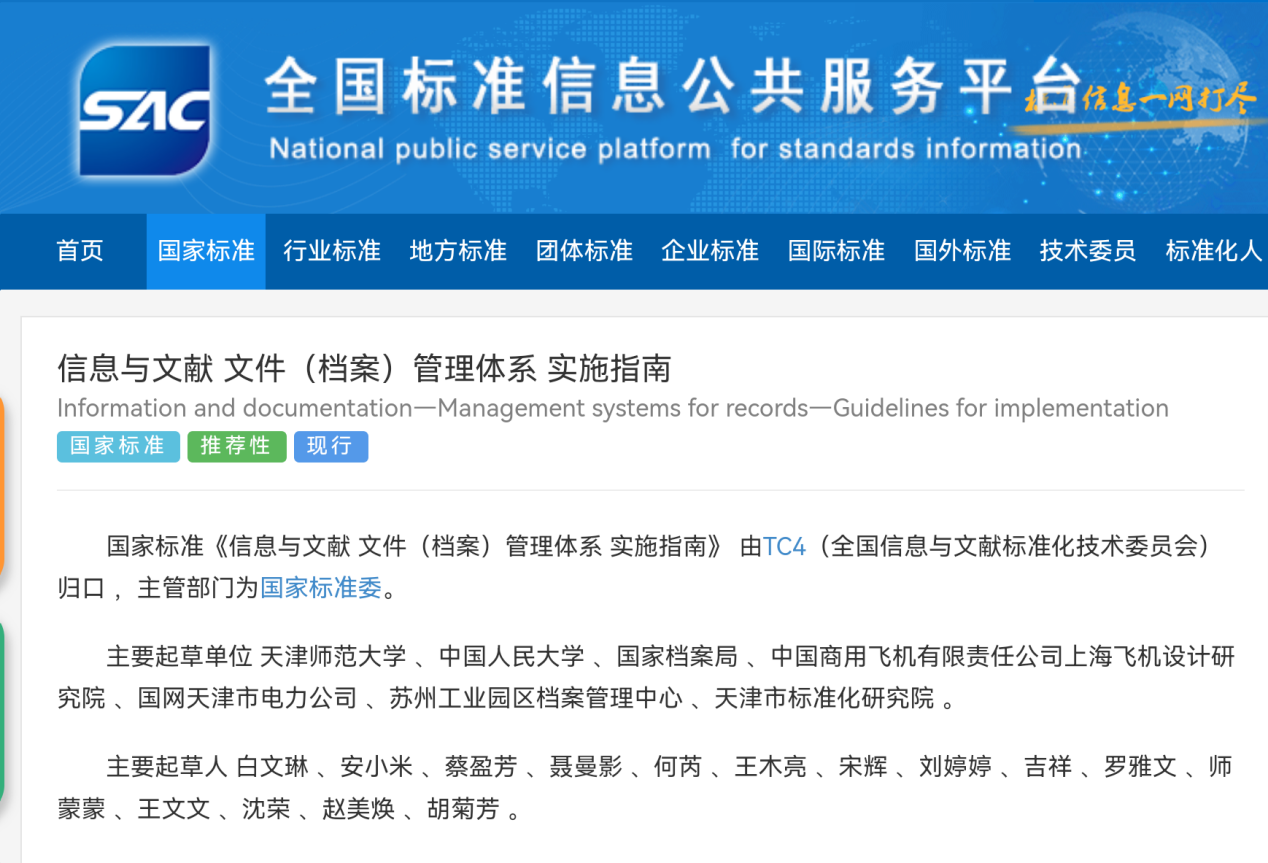Go to 国外标准 section
The image size is (1268, 863).
962,251
